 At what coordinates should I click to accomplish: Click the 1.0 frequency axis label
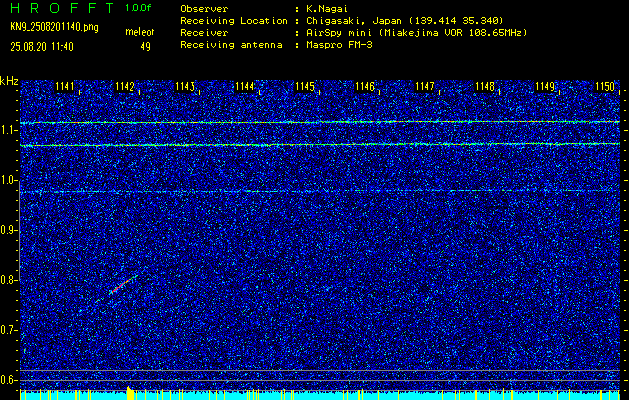[x=8, y=181]
